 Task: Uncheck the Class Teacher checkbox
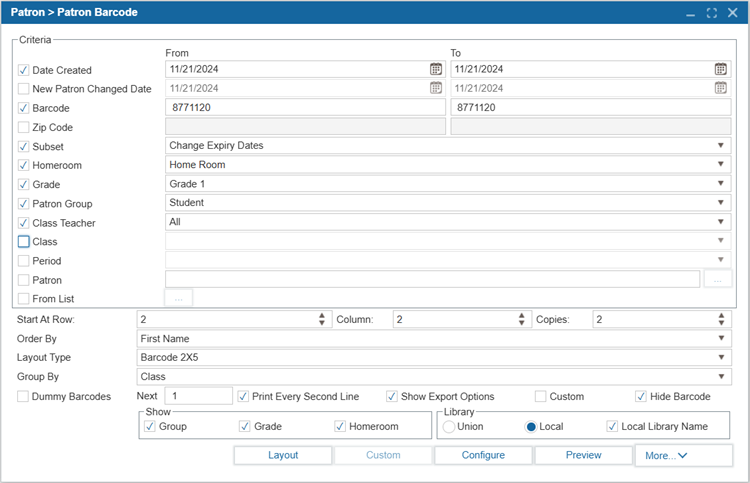(x=23, y=223)
